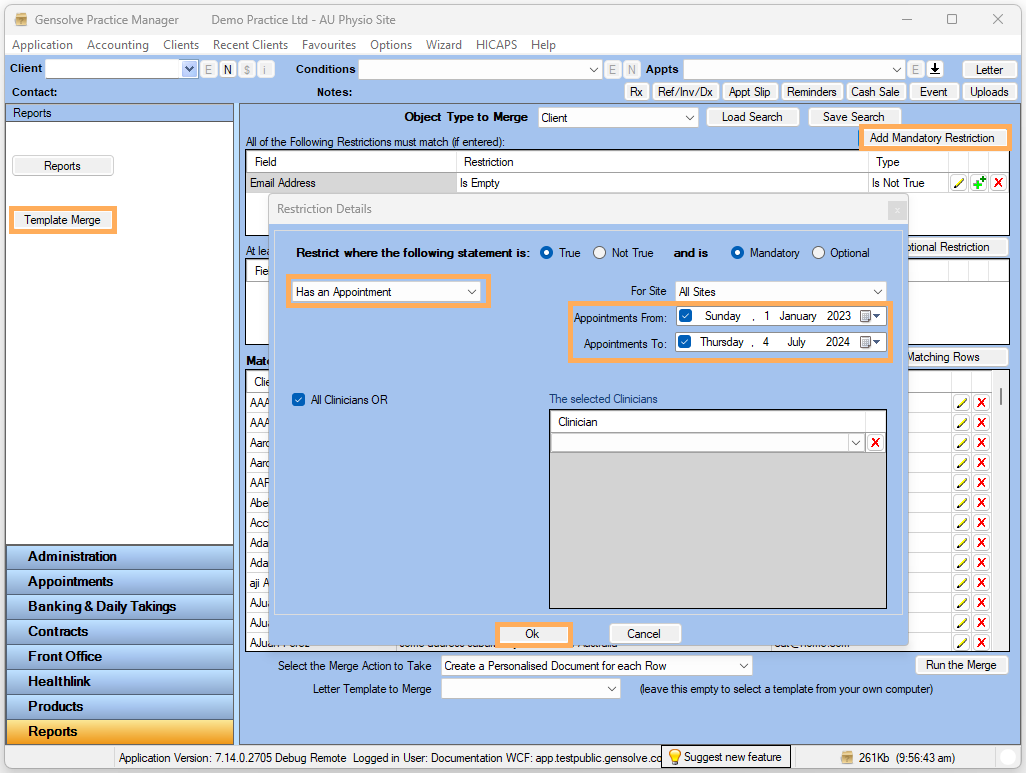Open the Application menu

click(43, 45)
